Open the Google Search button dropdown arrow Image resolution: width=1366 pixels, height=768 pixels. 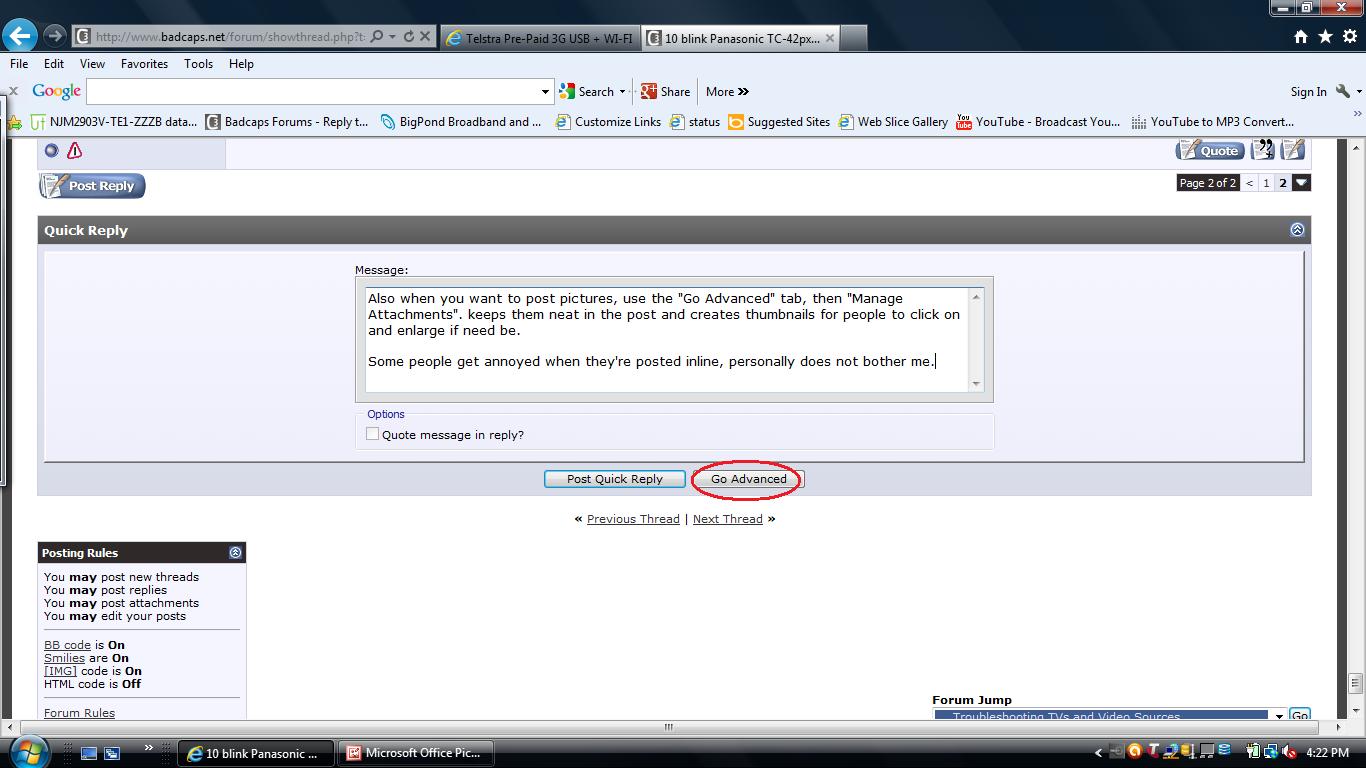[x=622, y=91]
